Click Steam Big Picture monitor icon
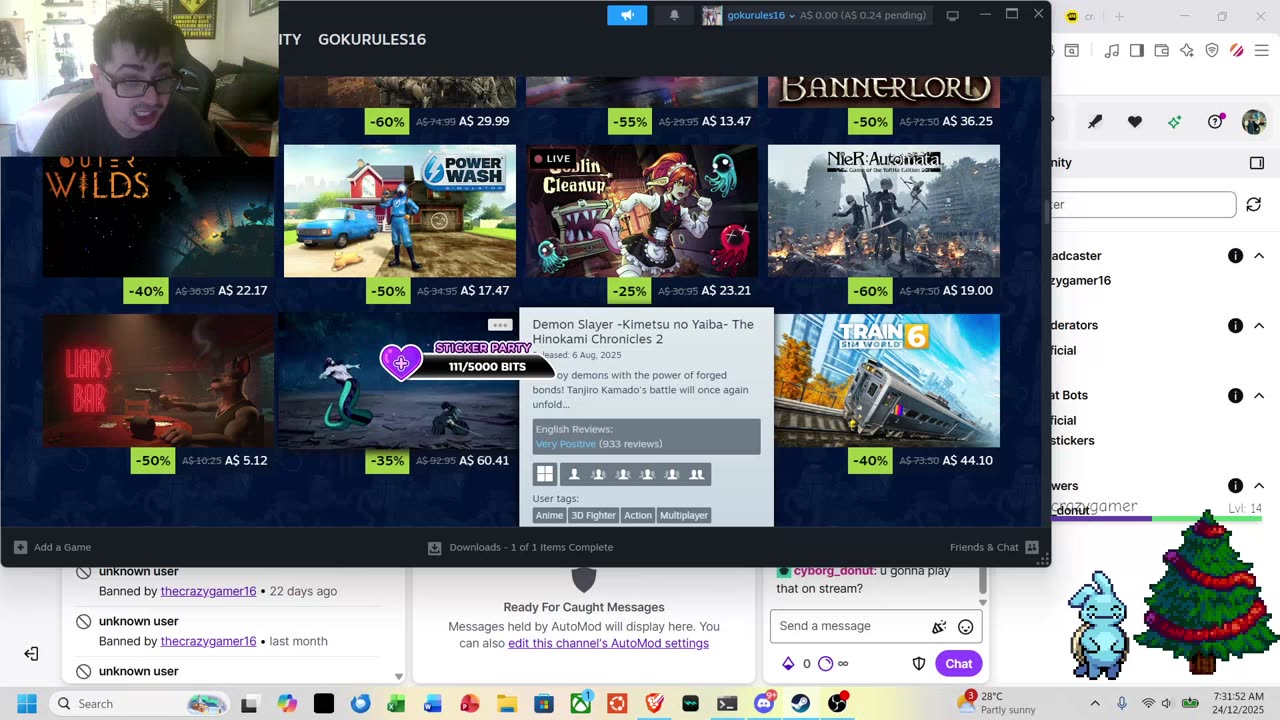 (953, 15)
